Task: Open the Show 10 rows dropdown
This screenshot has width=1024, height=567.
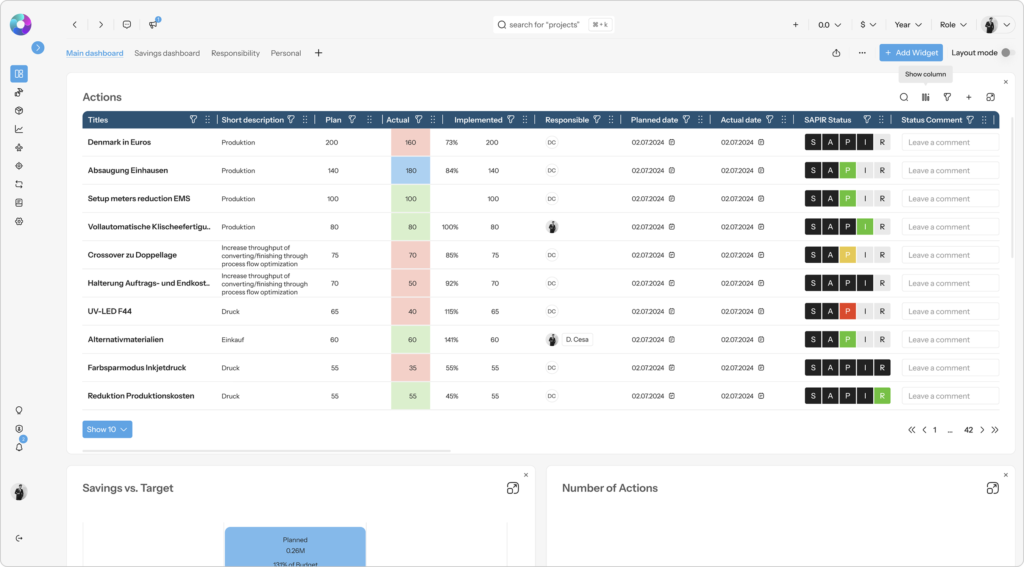Action: [x=107, y=429]
